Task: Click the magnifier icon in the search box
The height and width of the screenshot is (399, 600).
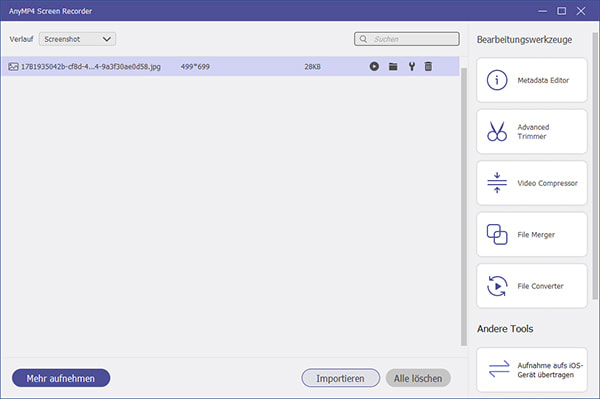Action: tap(363, 39)
